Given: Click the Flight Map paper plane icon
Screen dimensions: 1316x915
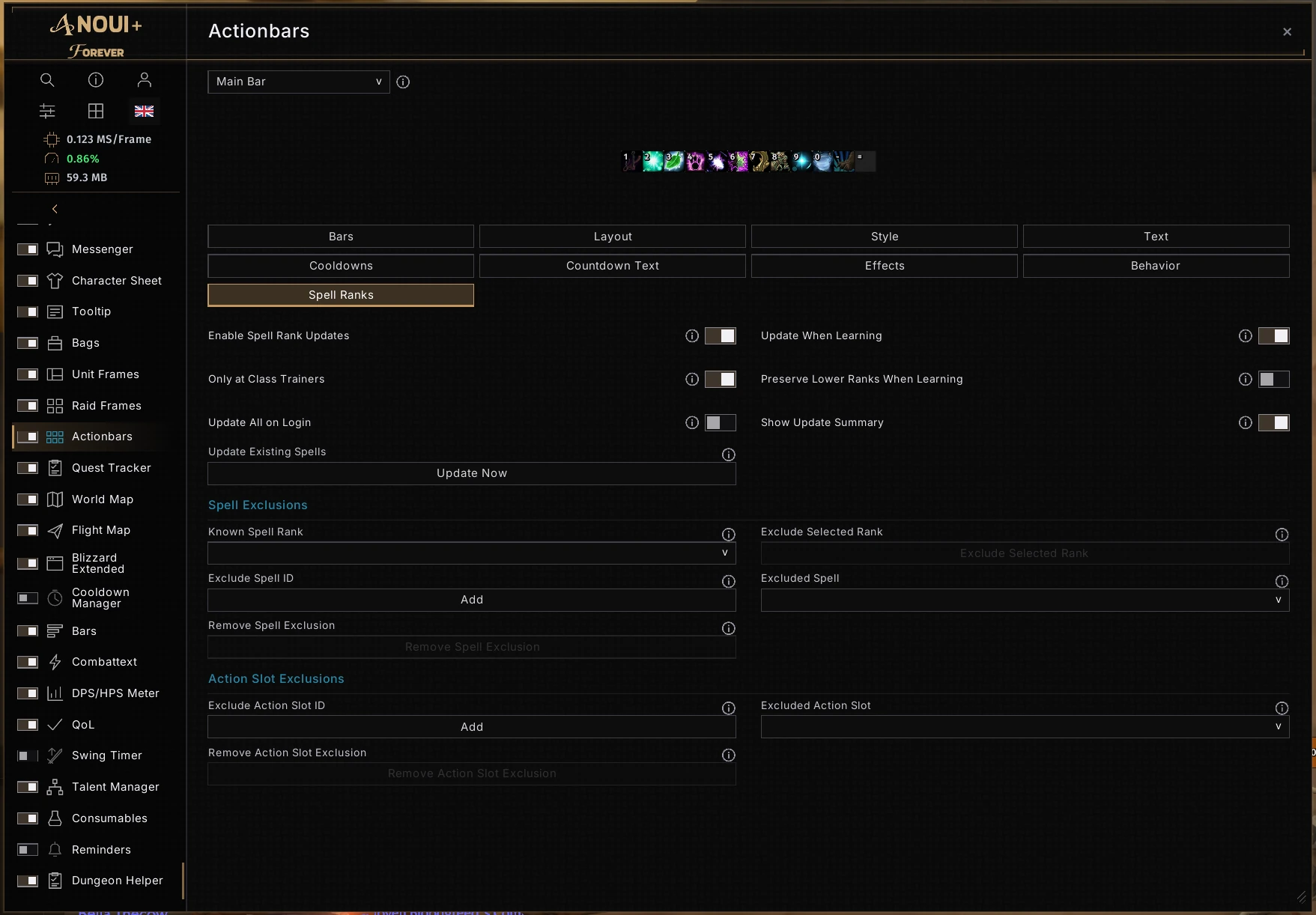Looking at the screenshot, I should pos(55,531).
